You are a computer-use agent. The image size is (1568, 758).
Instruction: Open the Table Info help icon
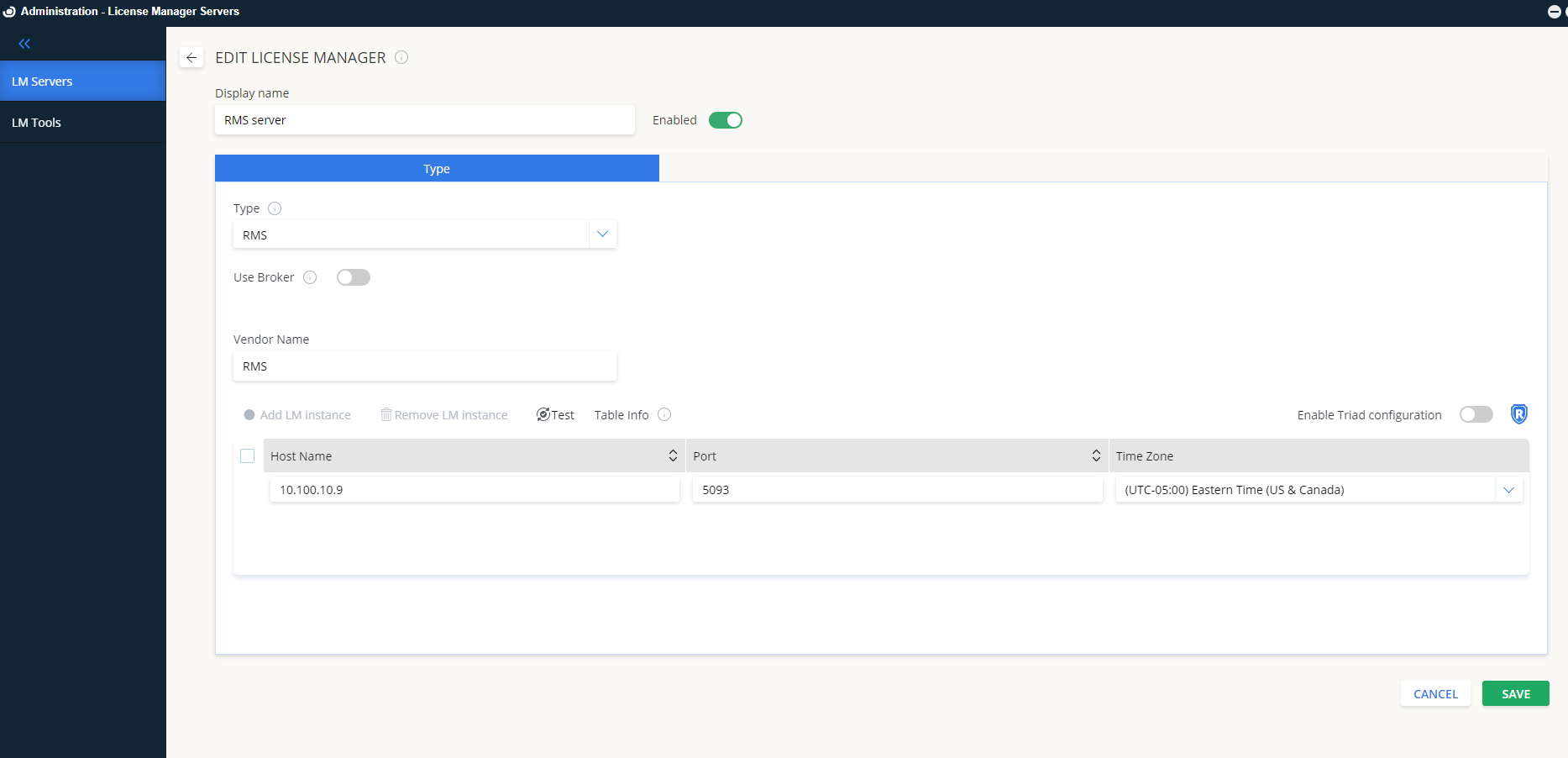[663, 414]
